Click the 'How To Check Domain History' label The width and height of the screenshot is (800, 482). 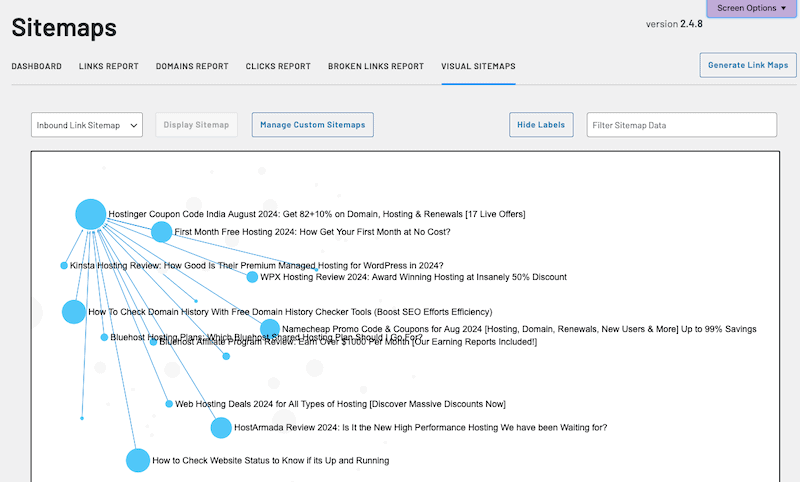(x=290, y=312)
